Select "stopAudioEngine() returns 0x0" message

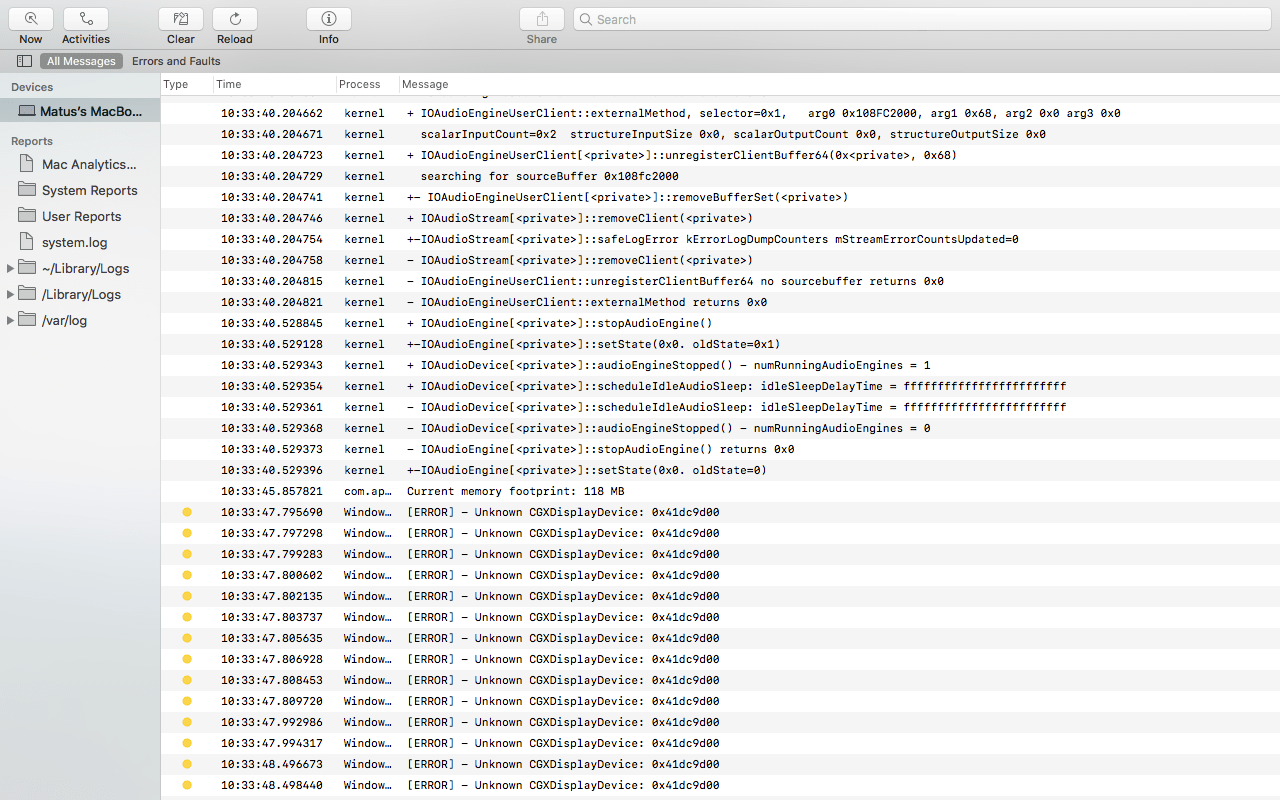coord(601,449)
